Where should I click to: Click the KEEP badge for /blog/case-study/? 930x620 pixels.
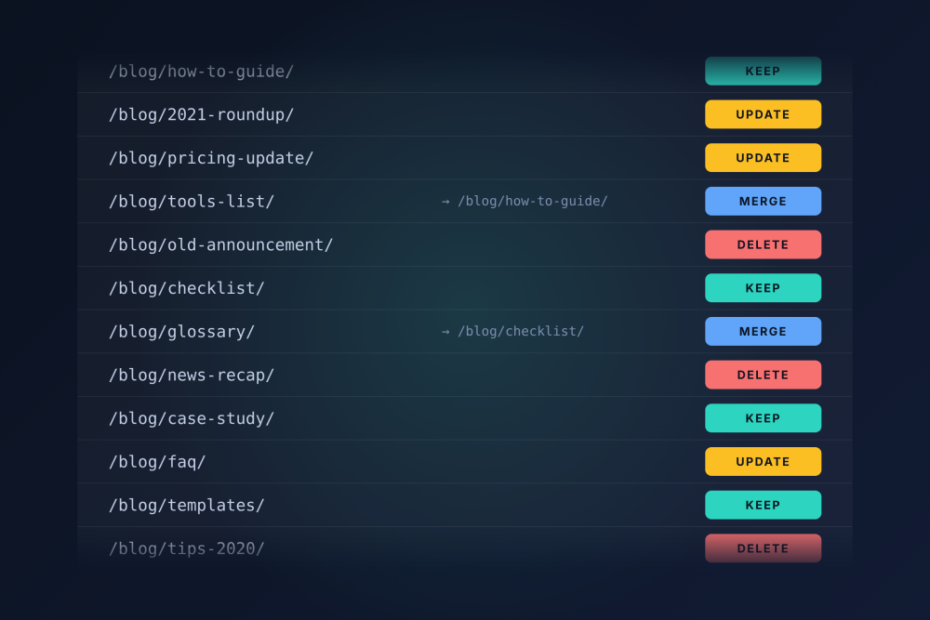click(763, 418)
